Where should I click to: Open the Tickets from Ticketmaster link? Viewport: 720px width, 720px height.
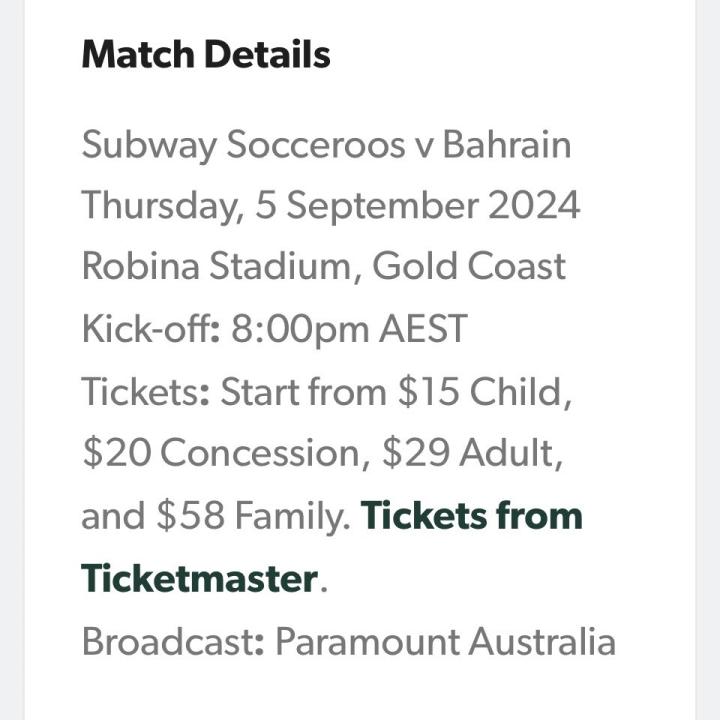[x=471, y=516]
